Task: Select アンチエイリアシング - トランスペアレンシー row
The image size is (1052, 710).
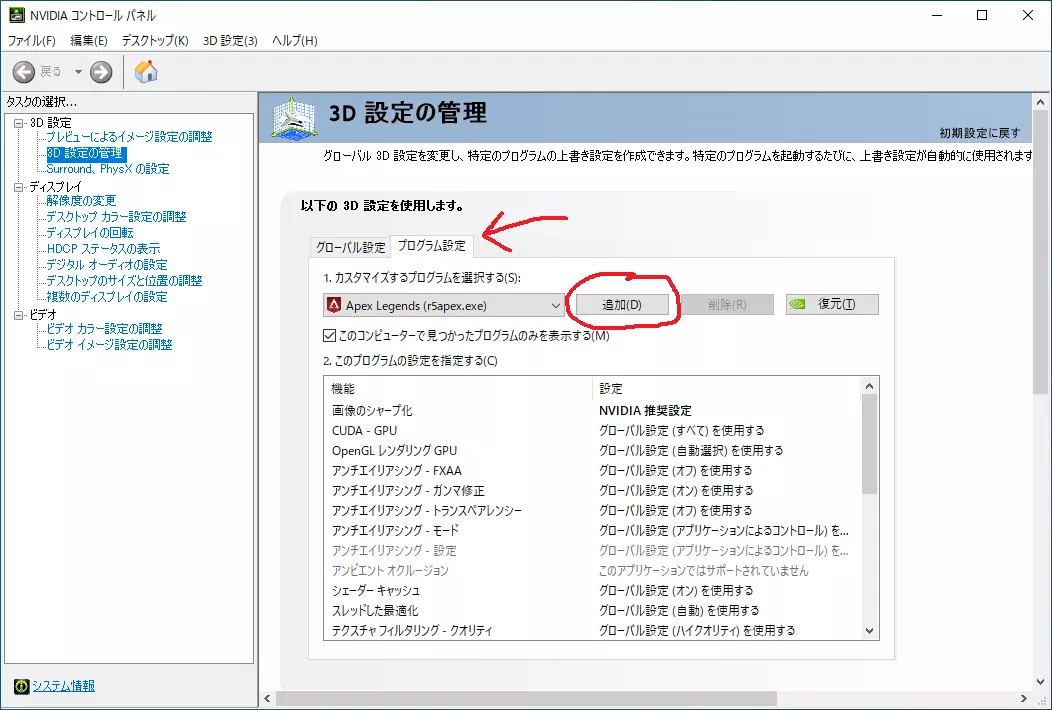Action: pos(592,511)
